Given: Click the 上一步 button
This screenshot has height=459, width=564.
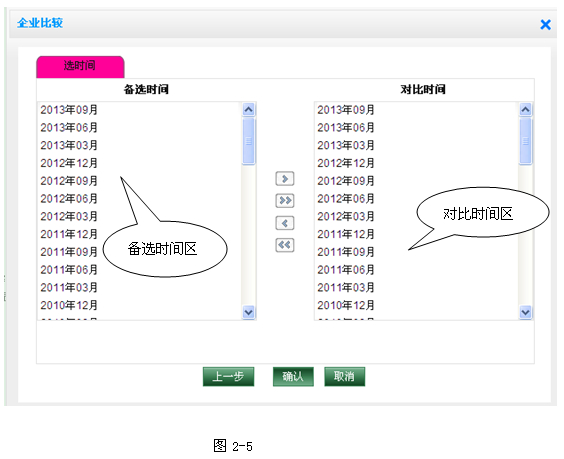Looking at the screenshot, I should [x=228, y=377].
